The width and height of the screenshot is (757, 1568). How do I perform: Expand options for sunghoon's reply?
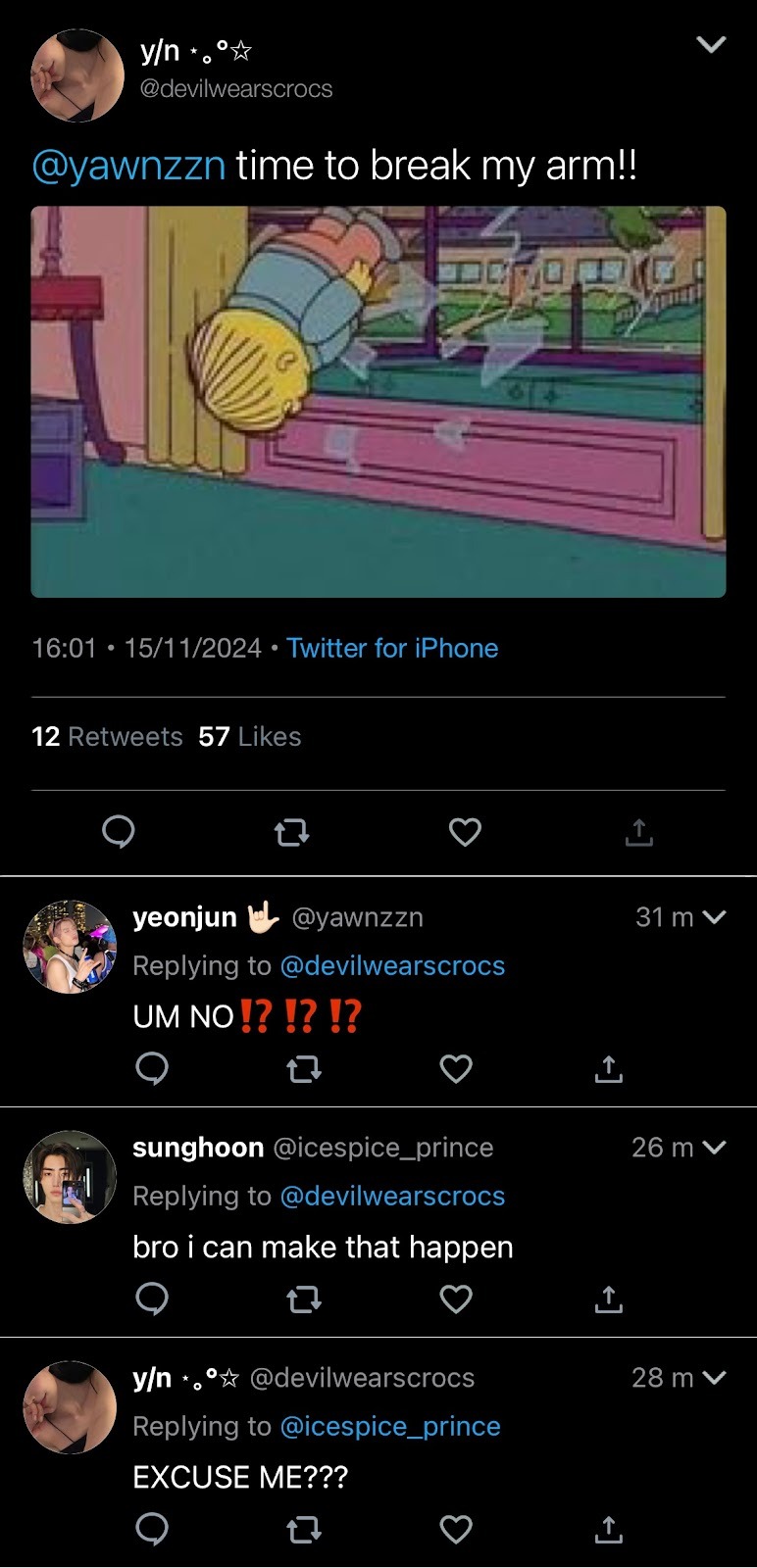pos(715,1148)
